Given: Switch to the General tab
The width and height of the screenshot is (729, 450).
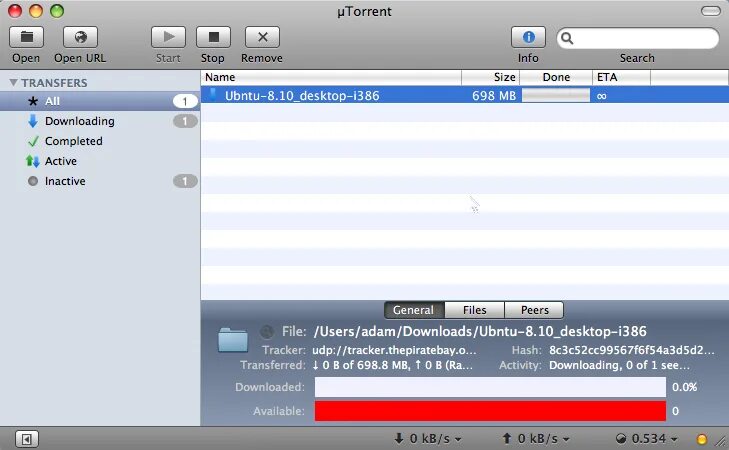Looking at the screenshot, I should pyautogui.click(x=414, y=310).
